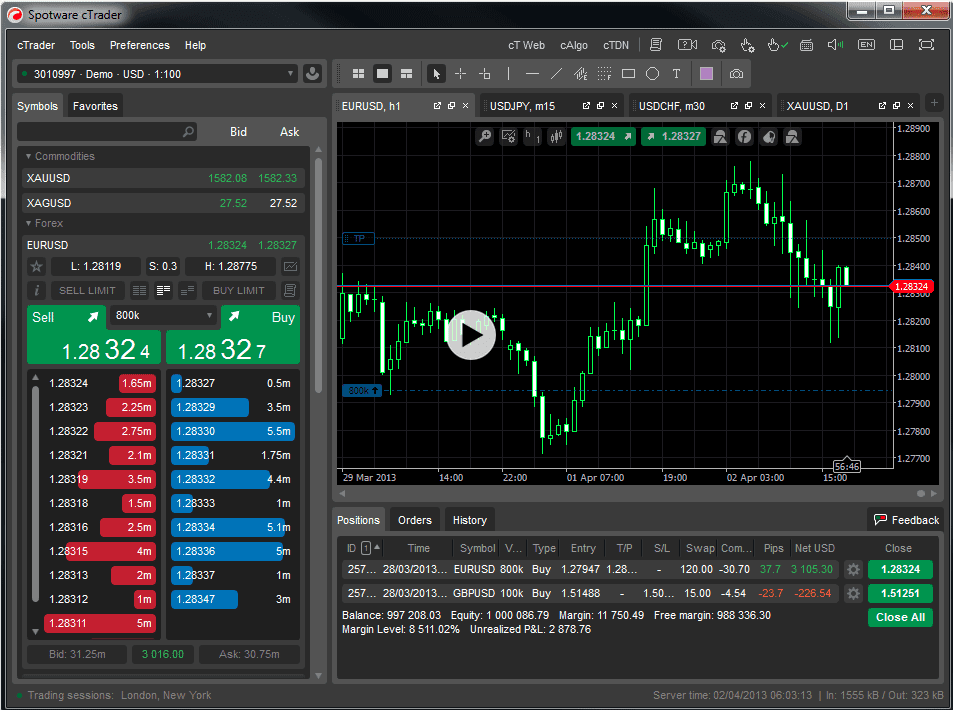Toggle sound speaker icon in top bar
The height and width of the screenshot is (710, 953).
tap(836, 45)
